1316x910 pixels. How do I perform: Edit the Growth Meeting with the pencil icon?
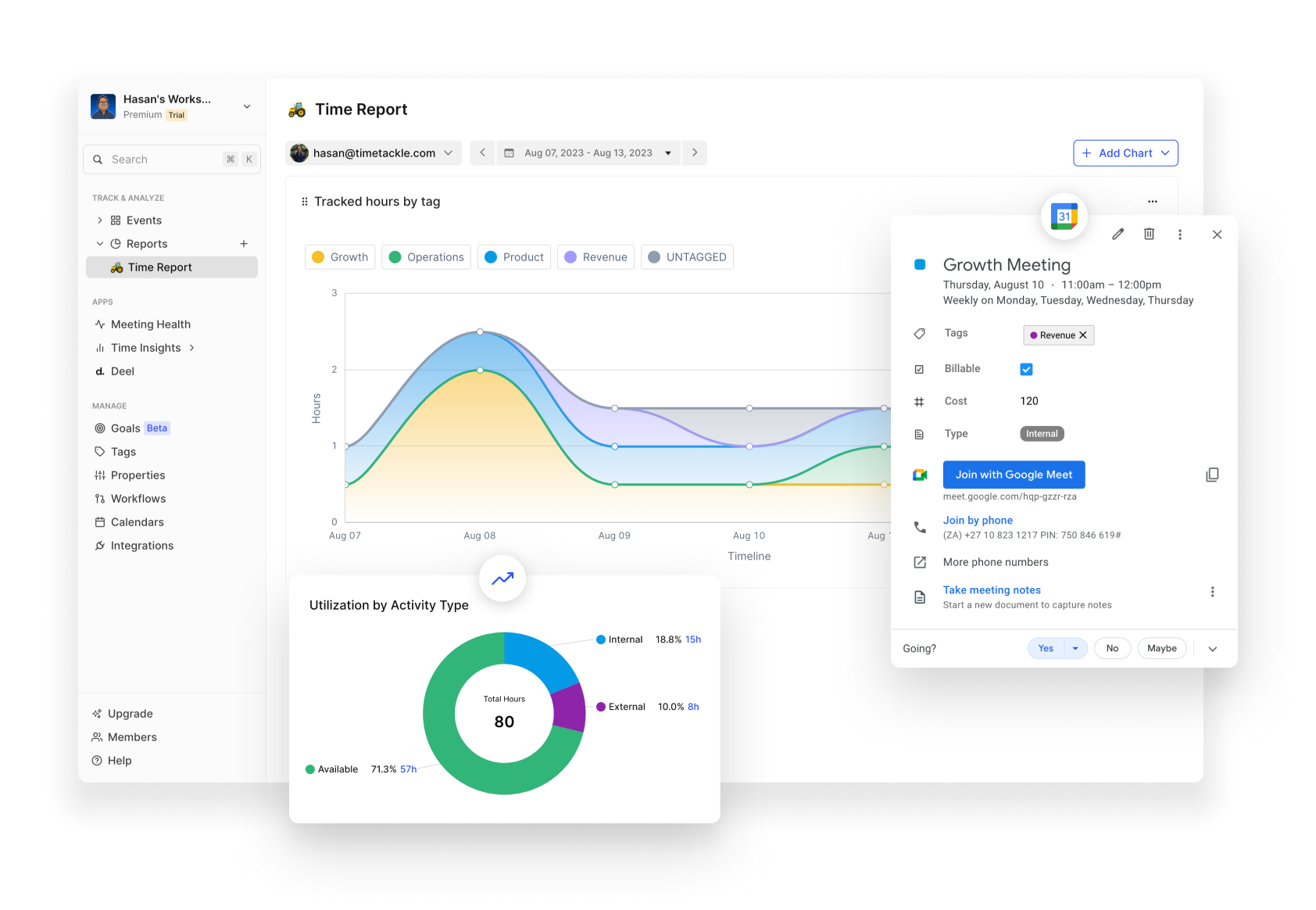point(1118,234)
